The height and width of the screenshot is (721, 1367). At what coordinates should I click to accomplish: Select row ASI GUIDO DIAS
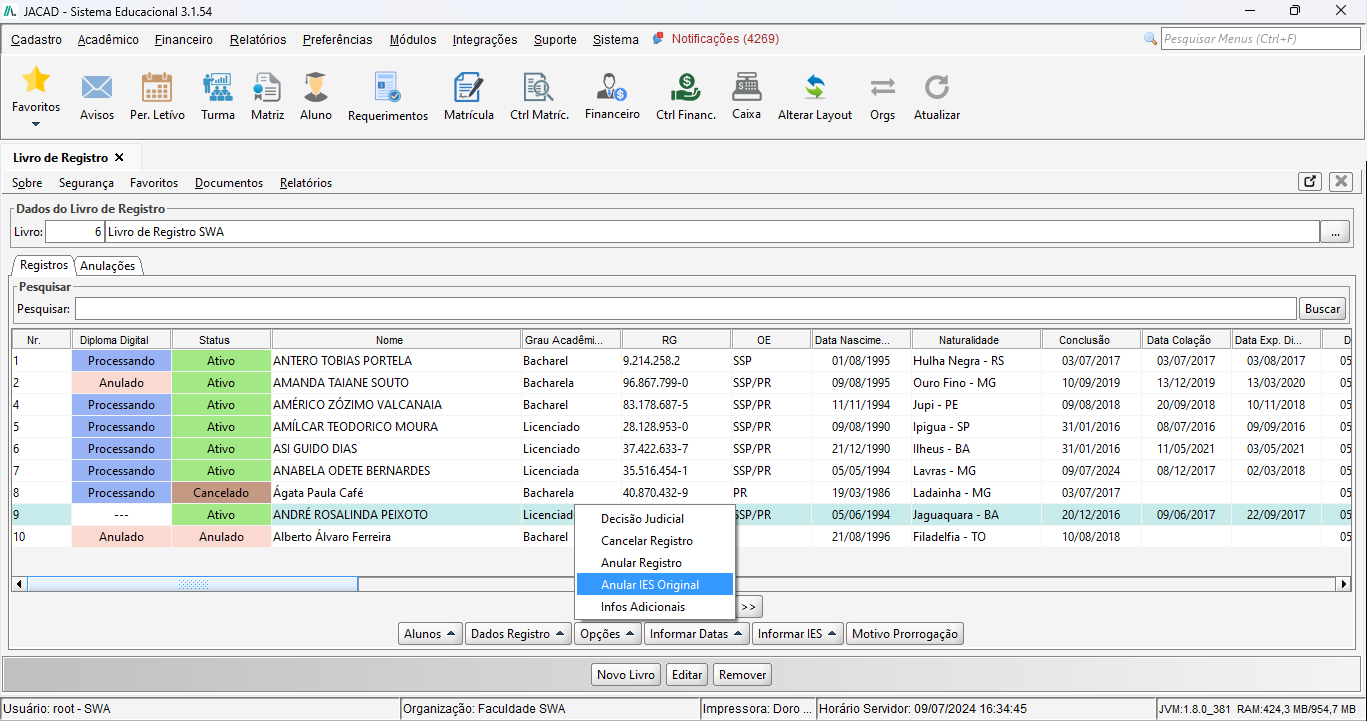(681, 449)
